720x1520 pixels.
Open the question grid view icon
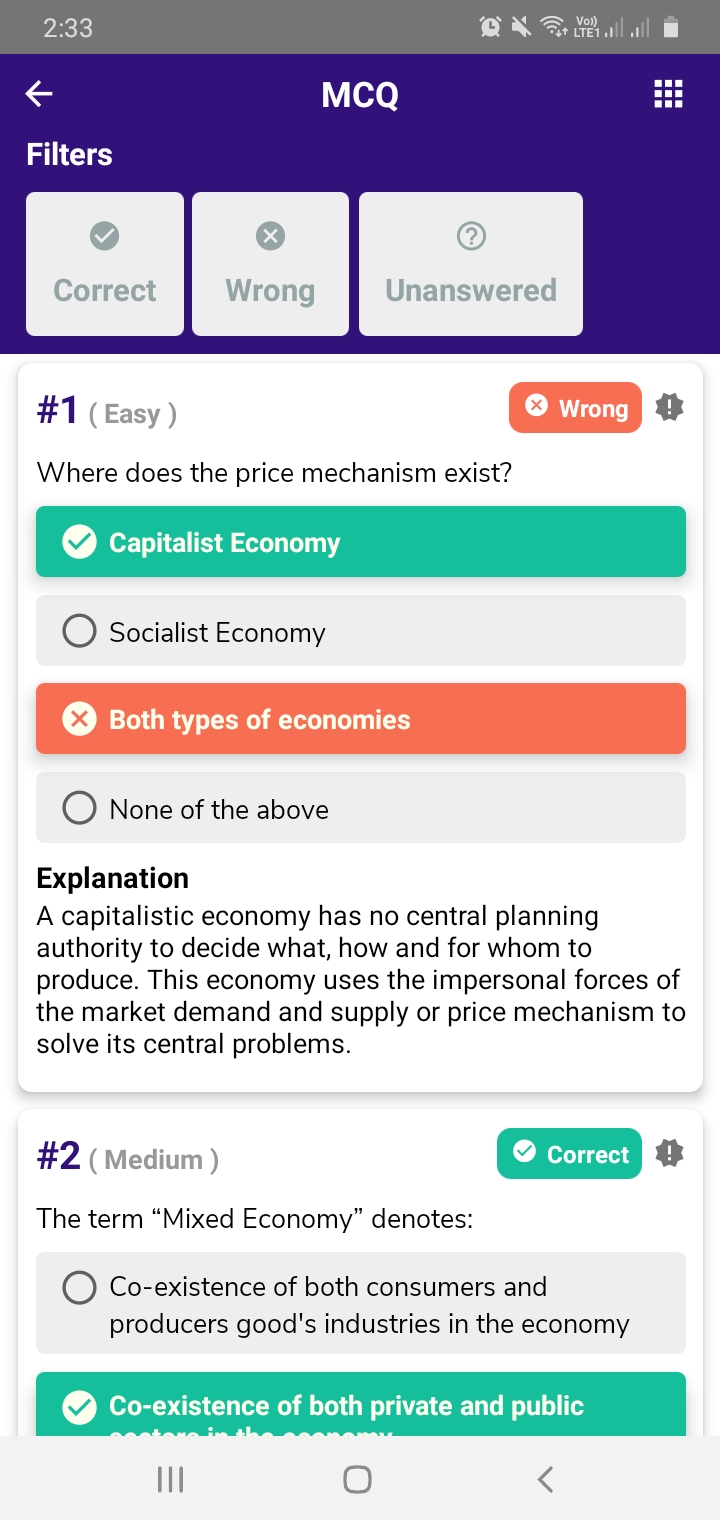click(668, 94)
